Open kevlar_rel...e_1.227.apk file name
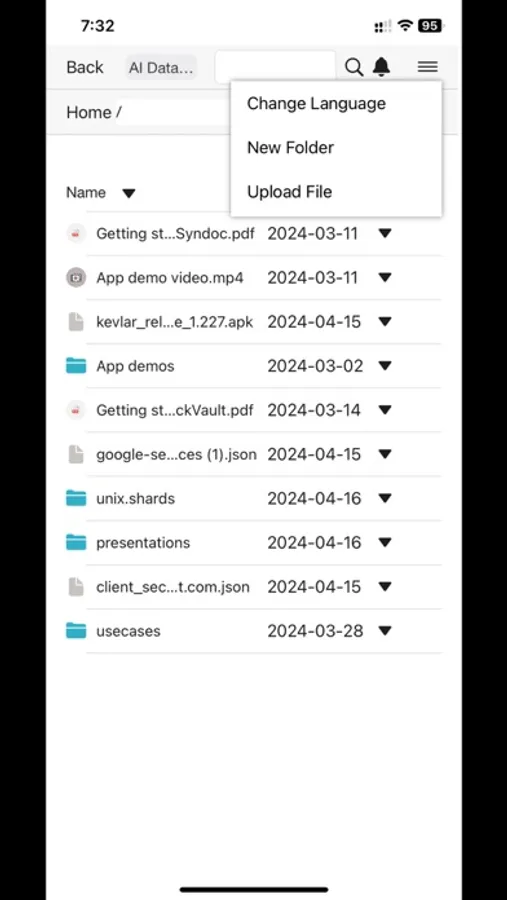 175,322
